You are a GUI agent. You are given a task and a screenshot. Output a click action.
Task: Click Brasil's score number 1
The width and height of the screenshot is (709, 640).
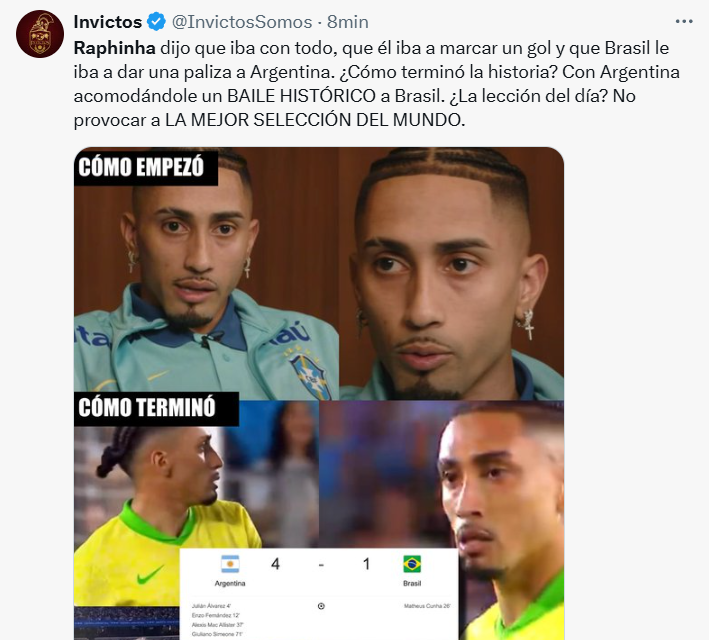click(366, 564)
